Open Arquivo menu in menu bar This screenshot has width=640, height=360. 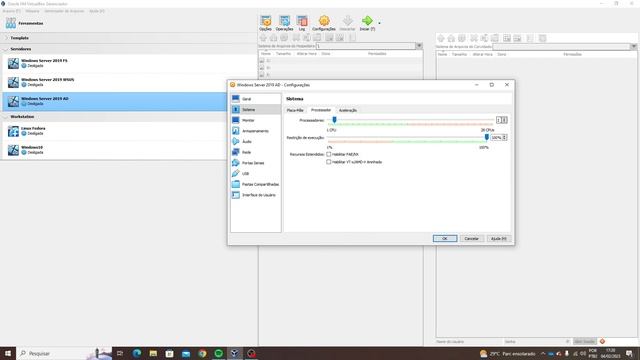click(11, 11)
